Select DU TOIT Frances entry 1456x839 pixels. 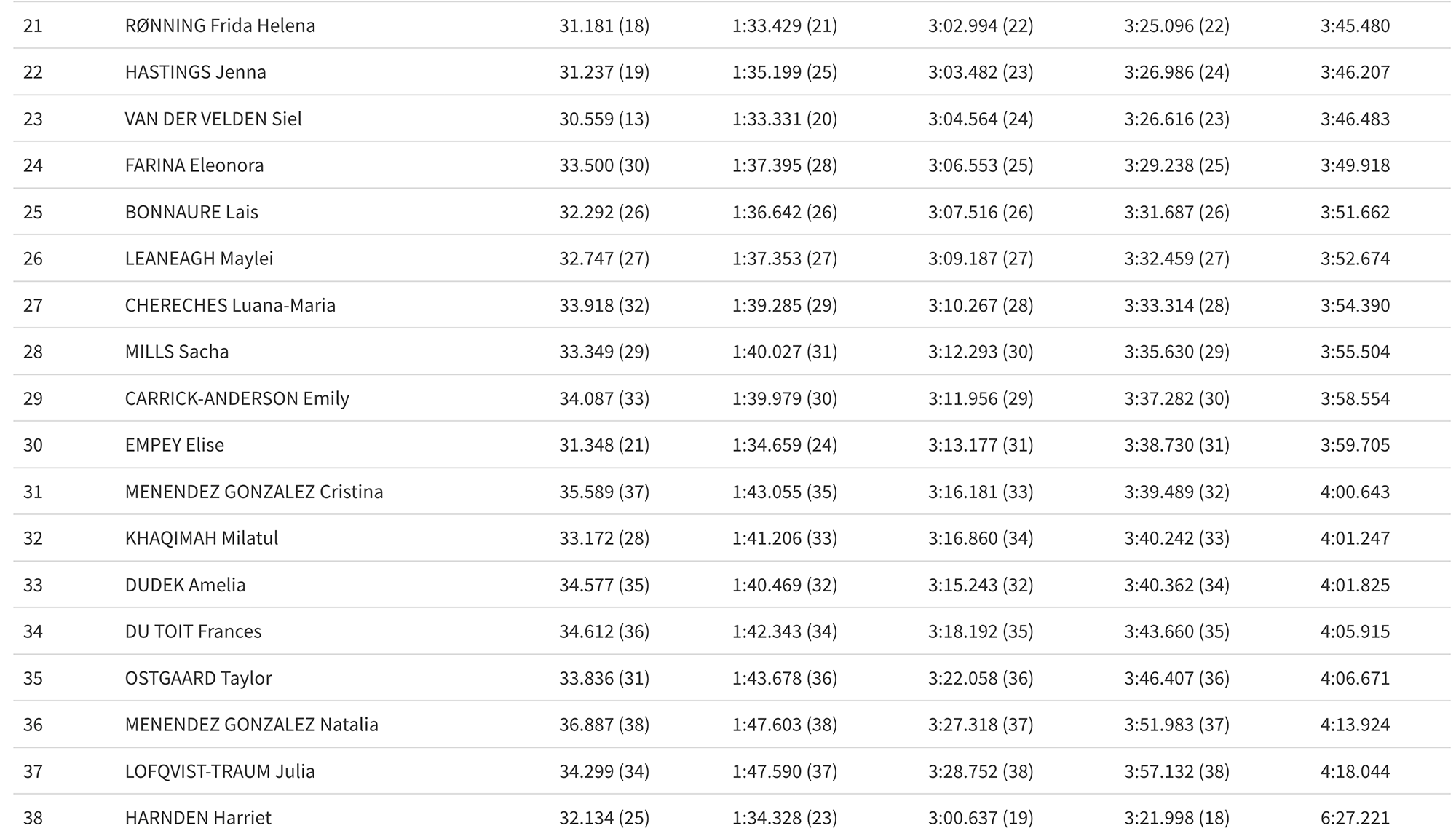click(193, 631)
